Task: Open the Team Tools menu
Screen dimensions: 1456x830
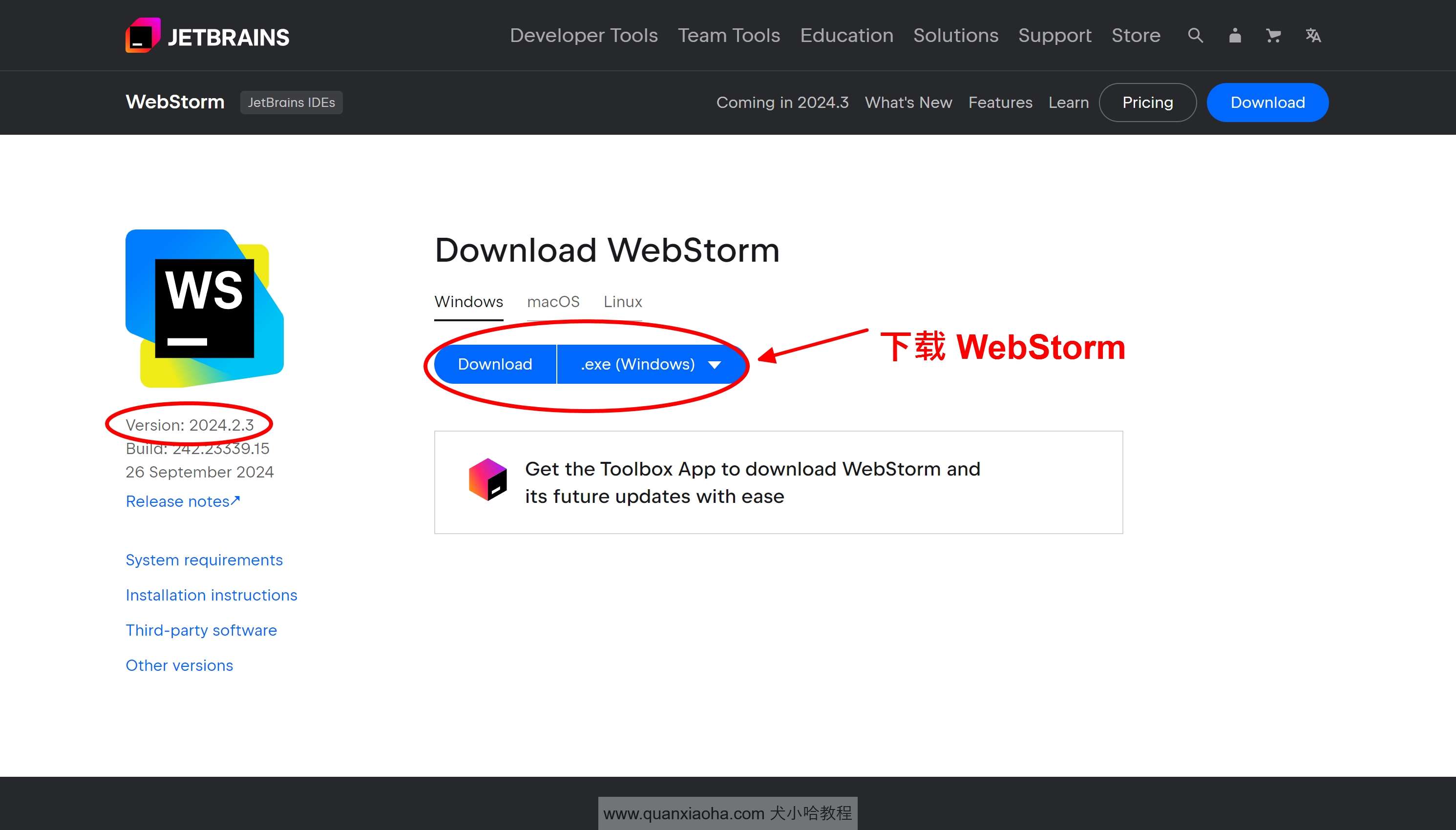Action: [729, 35]
